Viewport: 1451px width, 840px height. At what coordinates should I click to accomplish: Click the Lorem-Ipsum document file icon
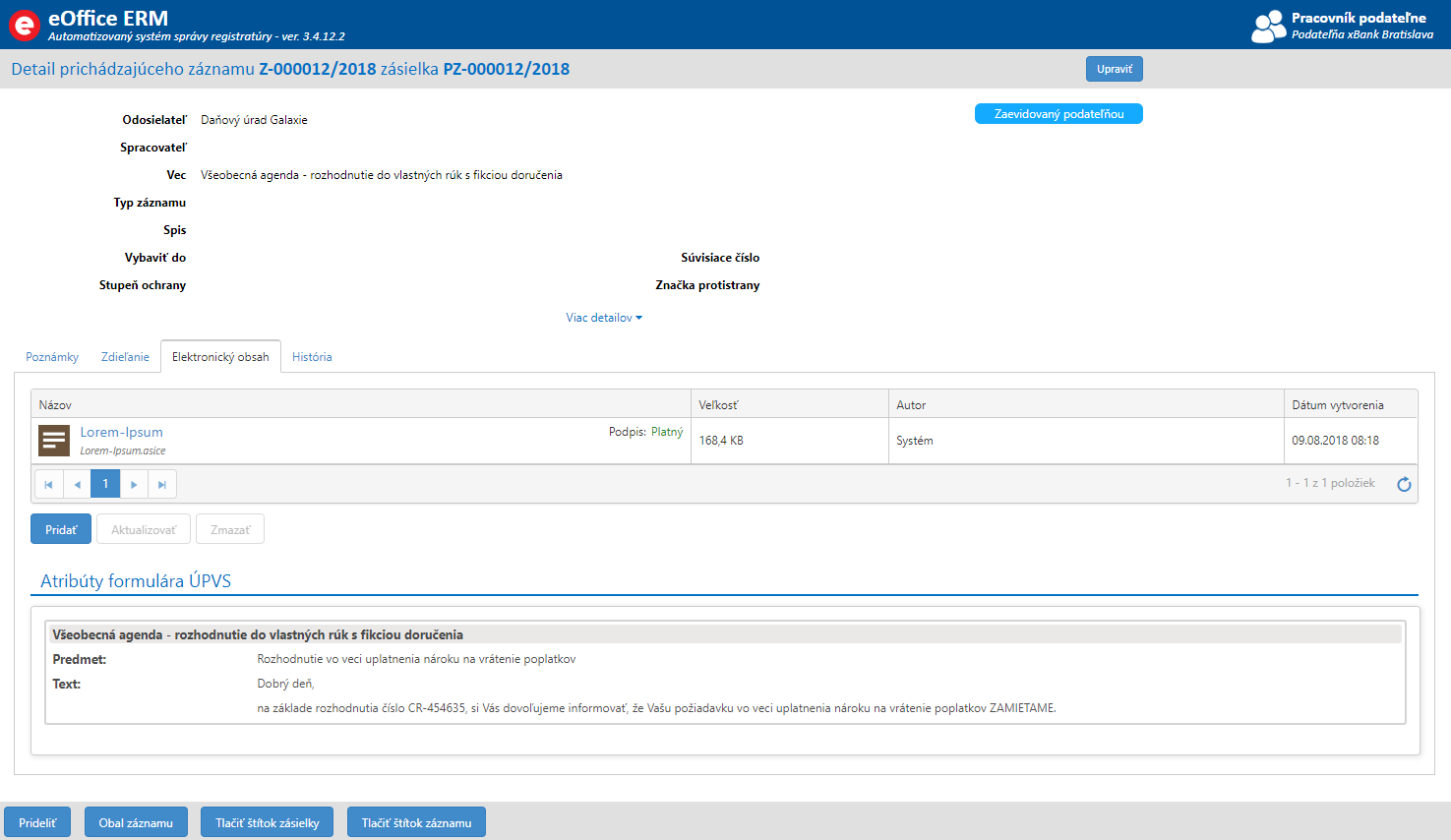tap(54, 441)
